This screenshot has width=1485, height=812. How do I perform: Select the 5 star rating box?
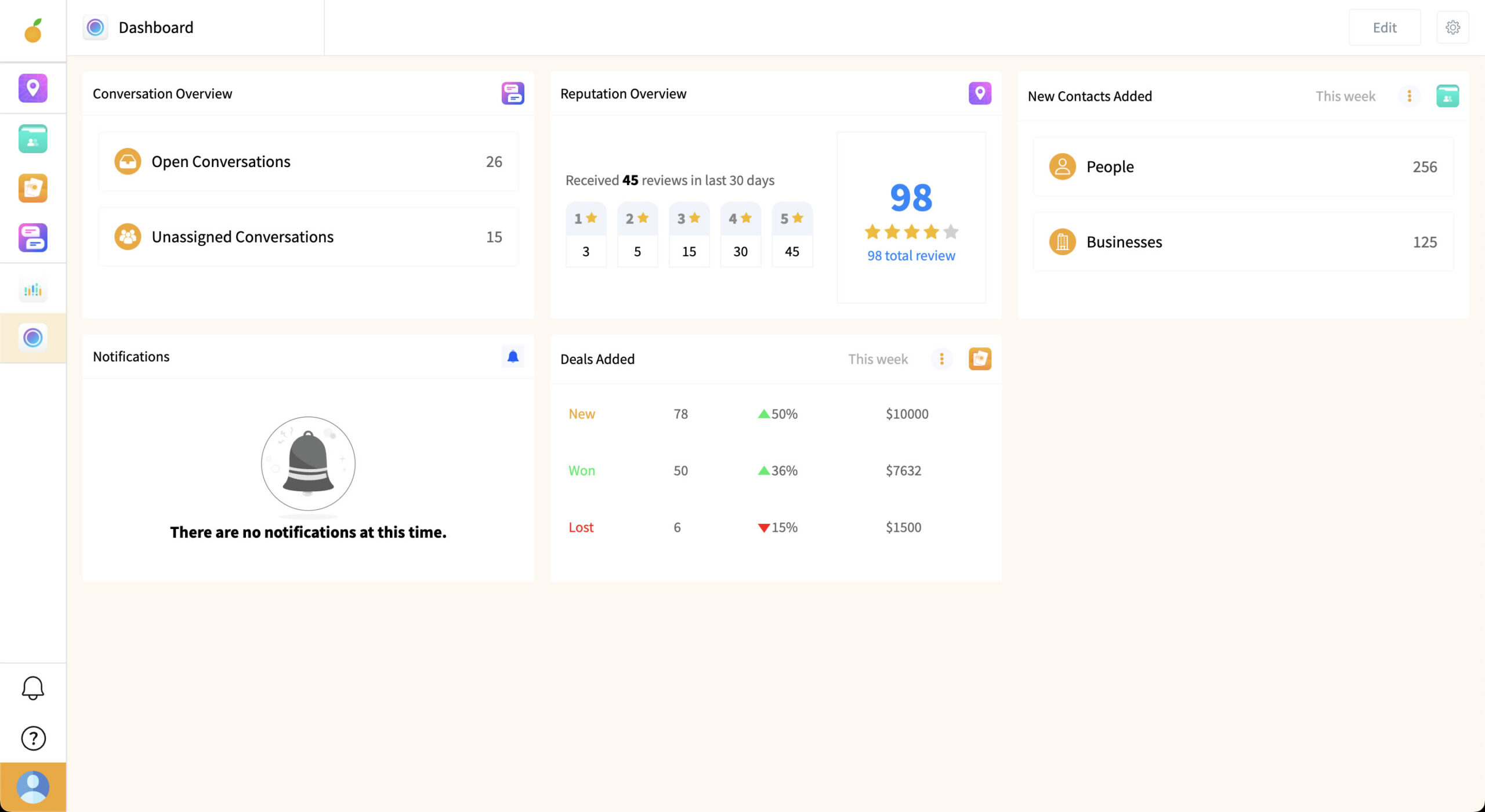click(792, 234)
